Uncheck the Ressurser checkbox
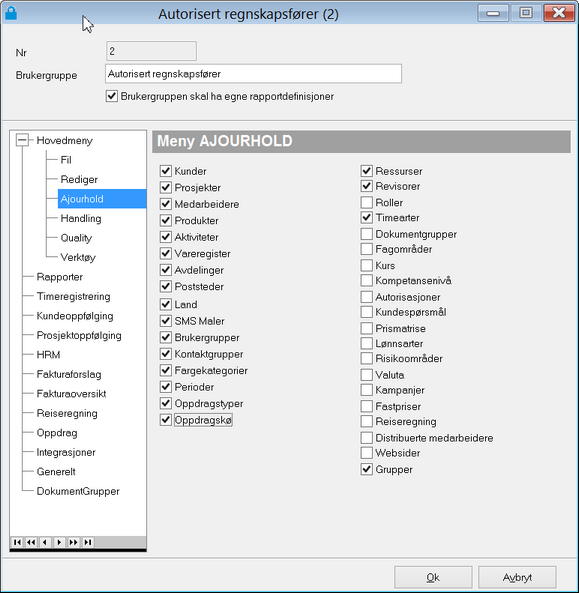 click(x=366, y=171)
